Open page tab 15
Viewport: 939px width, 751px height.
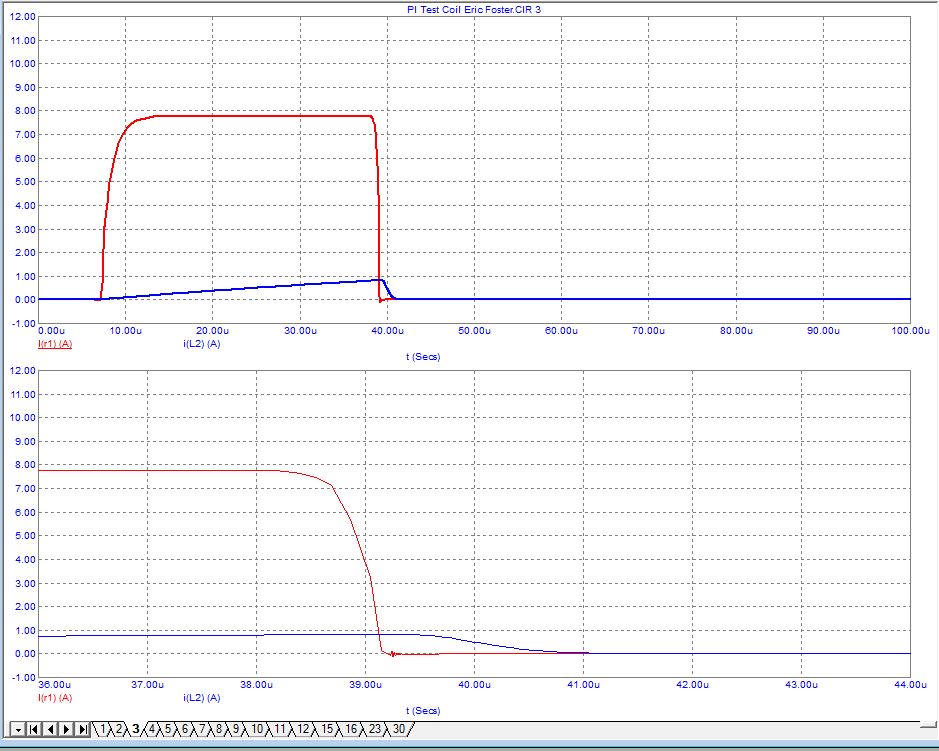(327, 729)
